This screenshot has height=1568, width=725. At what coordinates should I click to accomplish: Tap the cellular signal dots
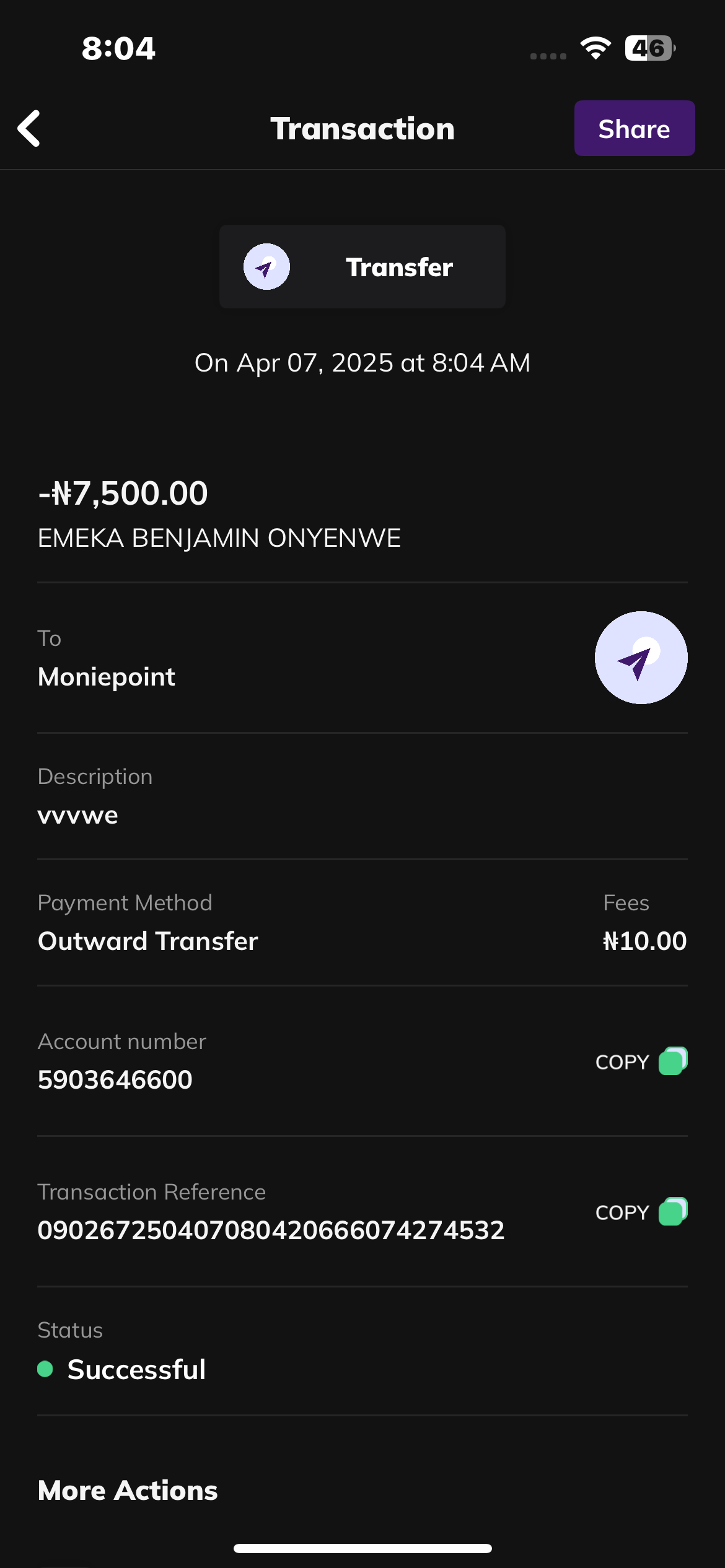click(x=548, y=56)
